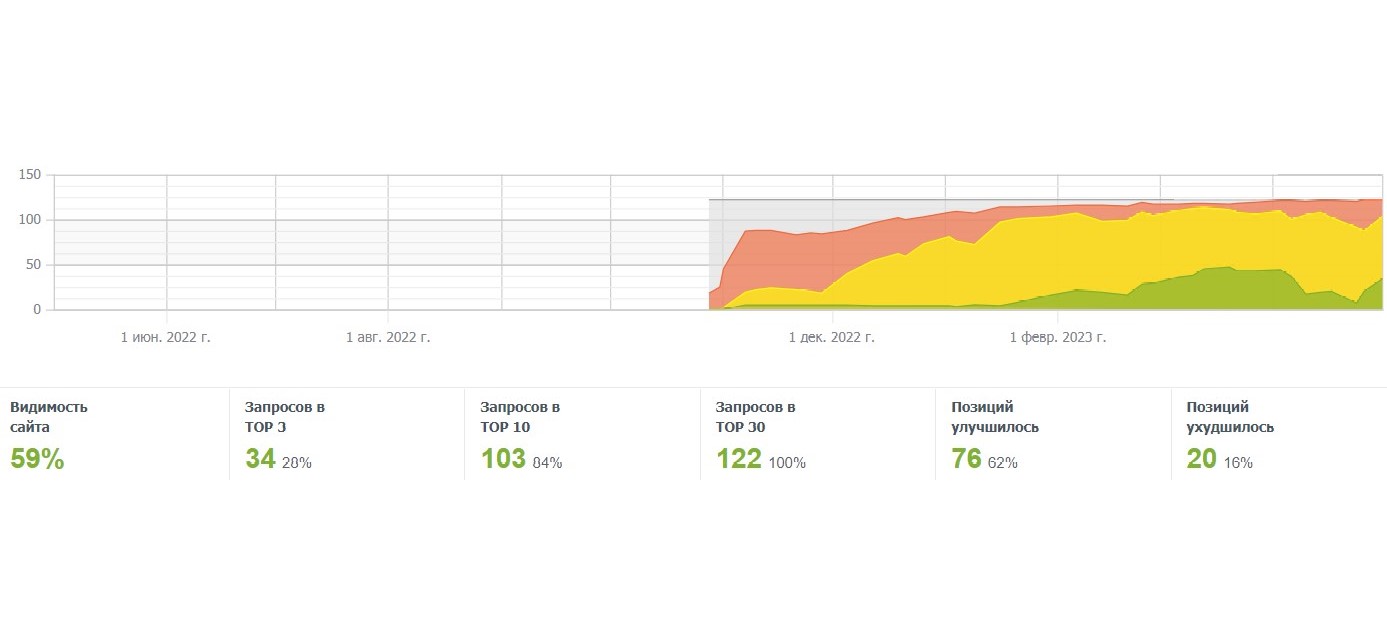The width and height of the screenshot is (1387, 629).
Task: Click the 76 improved positions value
Action: (x=966, y=460)
